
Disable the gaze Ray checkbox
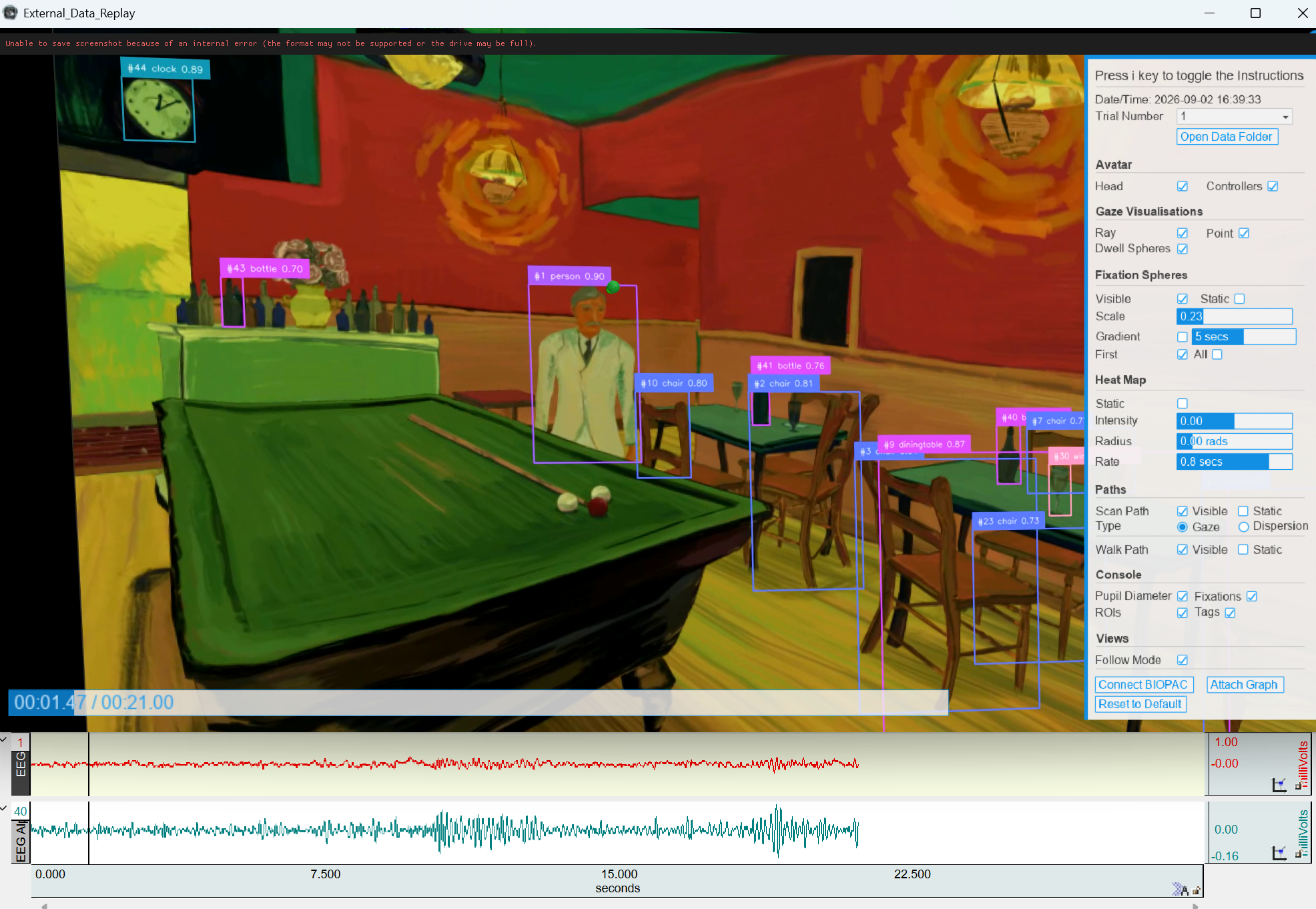click(1183, 233)
